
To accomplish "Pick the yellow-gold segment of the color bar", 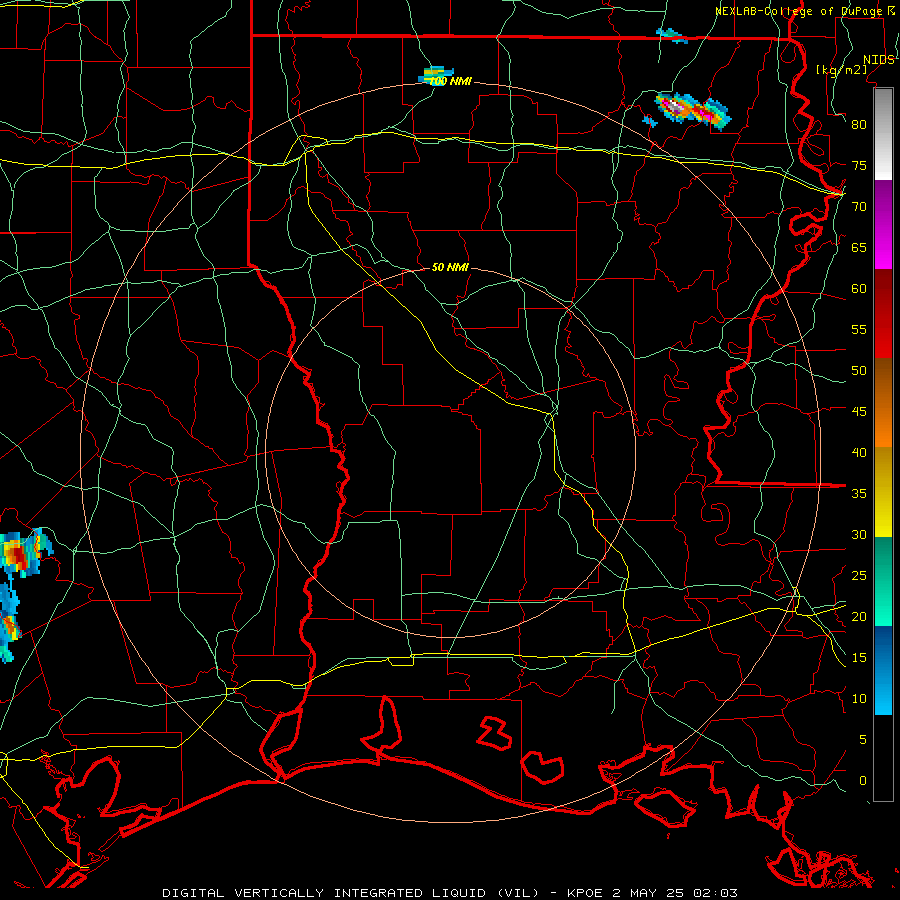I will point(883,492).
